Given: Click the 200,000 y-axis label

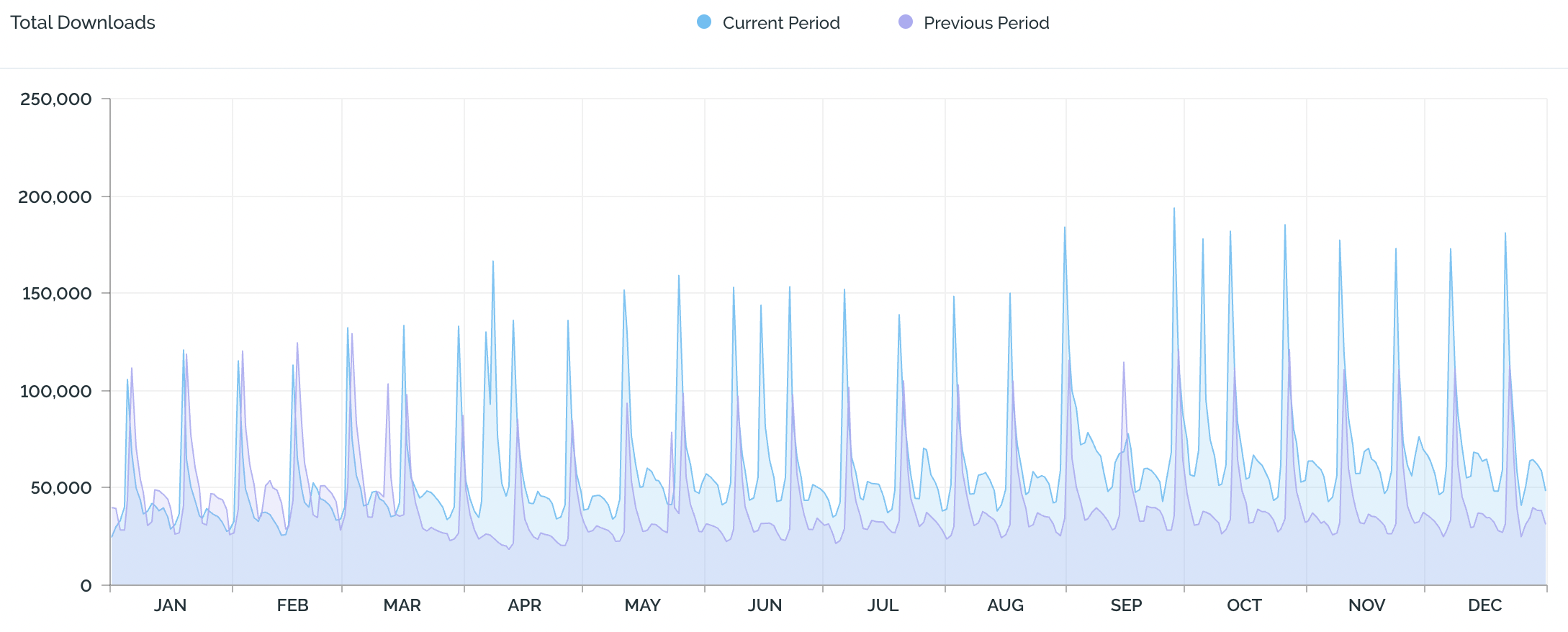Looking at the screenshot, I should click(55, 197).
